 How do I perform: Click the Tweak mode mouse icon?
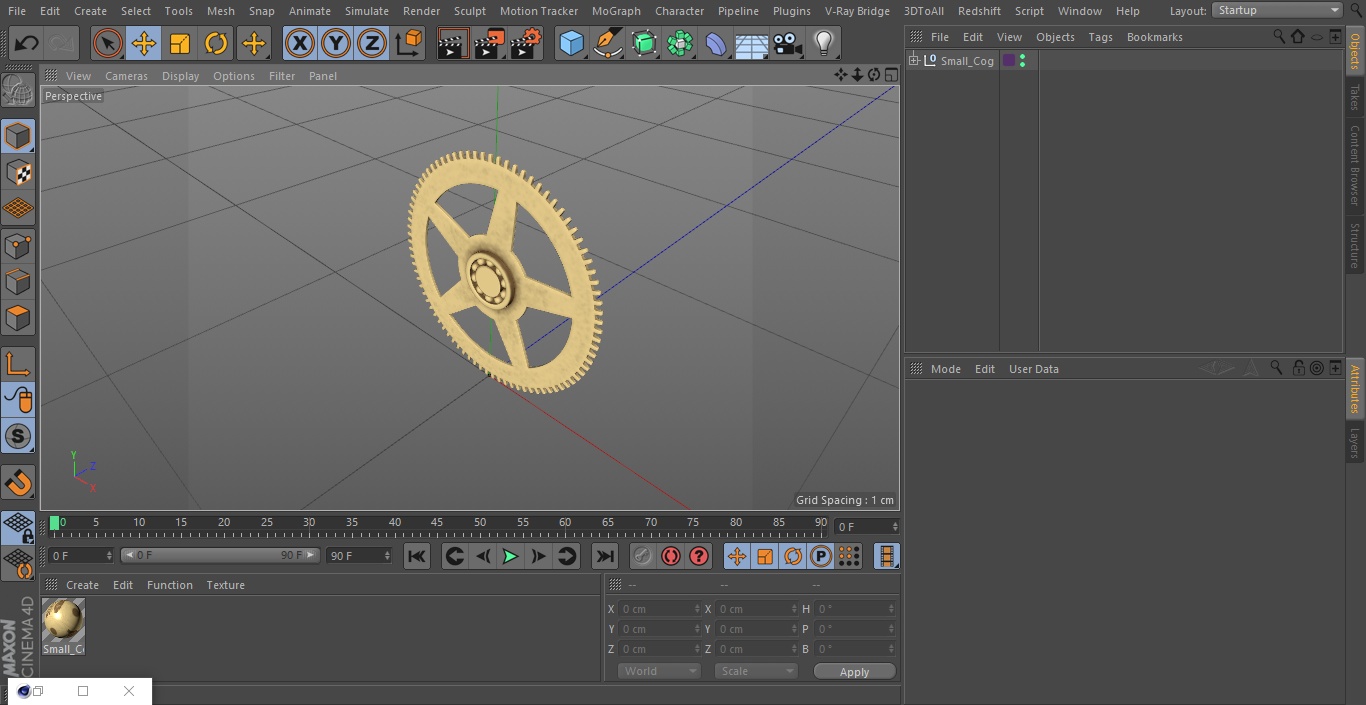18,400
